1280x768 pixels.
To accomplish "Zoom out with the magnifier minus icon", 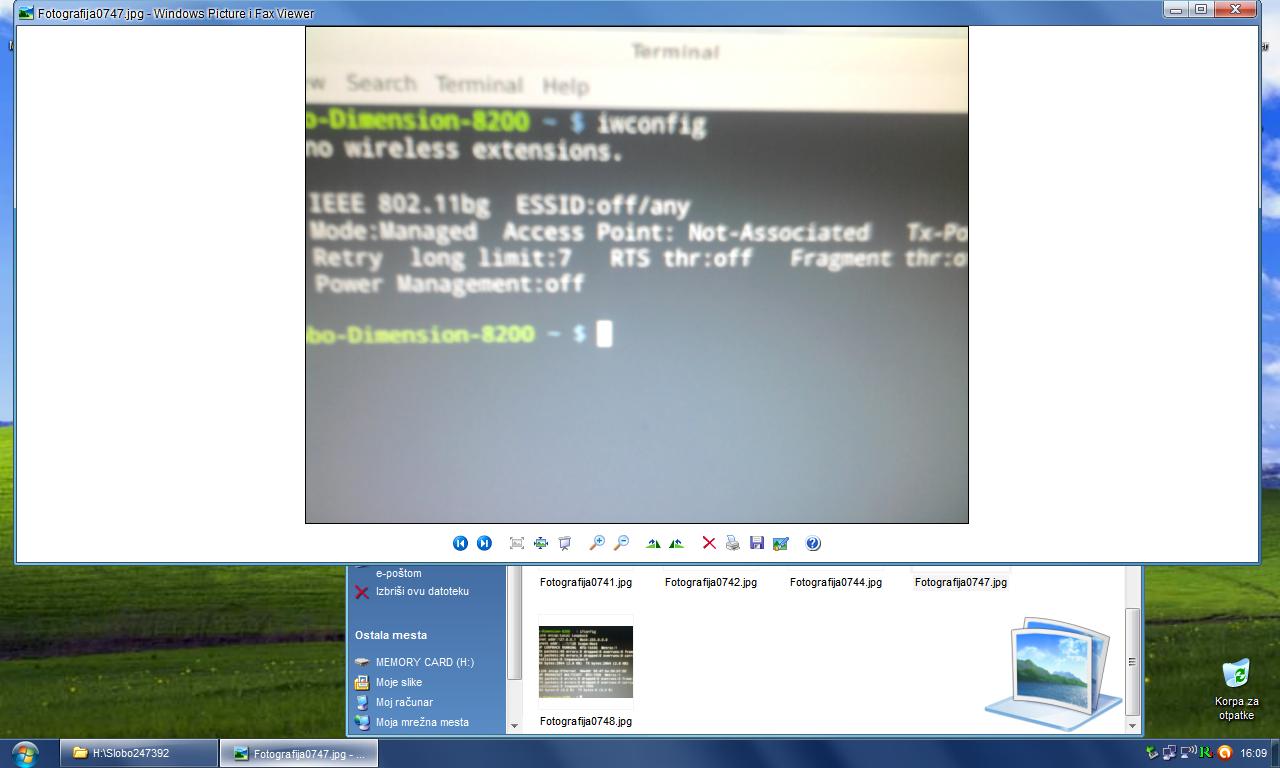I will point(621,543).
